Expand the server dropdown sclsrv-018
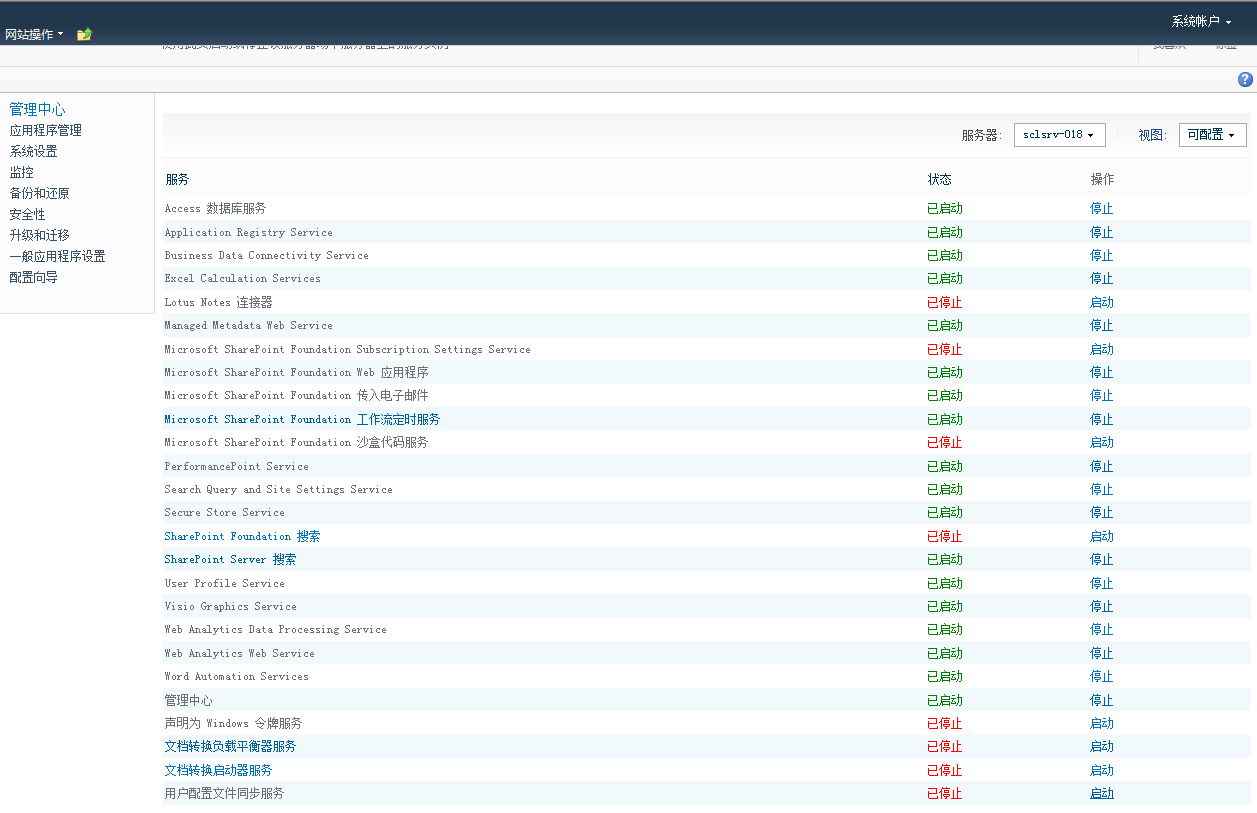 click(1060, 135)
